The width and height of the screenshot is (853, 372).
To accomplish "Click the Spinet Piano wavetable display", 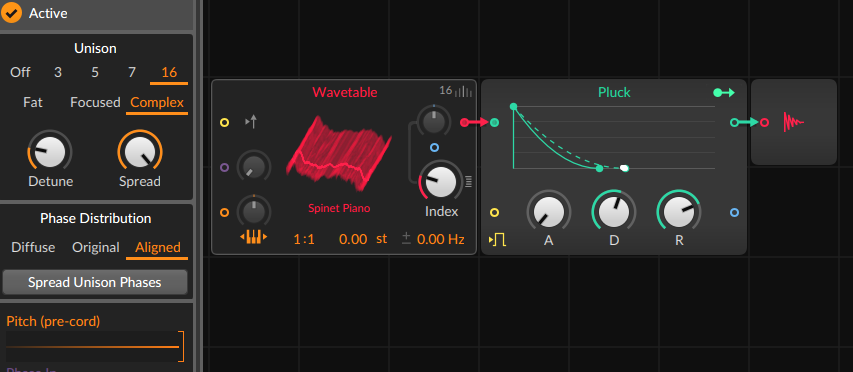I will pos(339,154).
